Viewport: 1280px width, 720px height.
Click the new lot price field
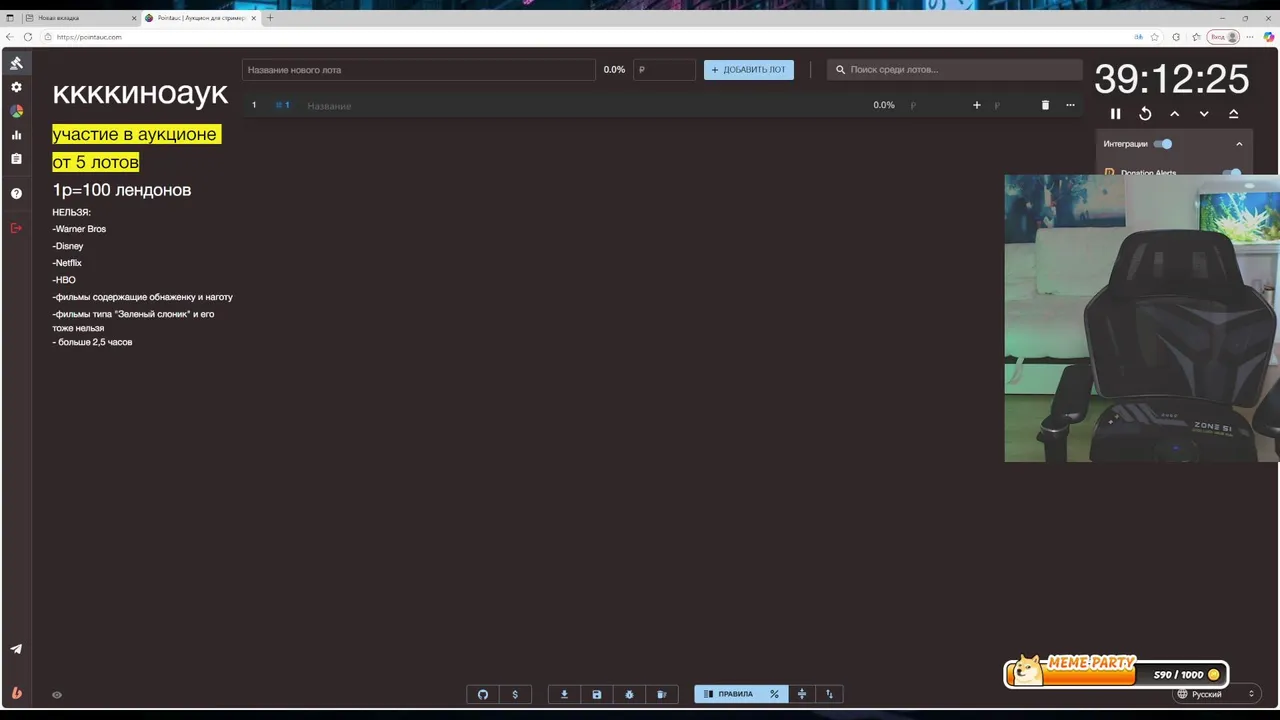pyautogui.click(x=665, y=70)
